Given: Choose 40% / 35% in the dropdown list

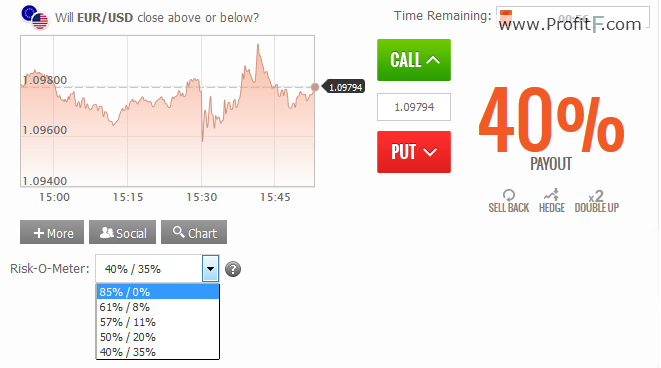Looking at the screenshot, I should click(x=158, y=352).
